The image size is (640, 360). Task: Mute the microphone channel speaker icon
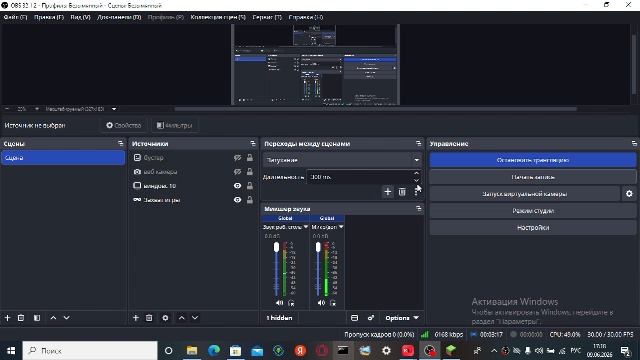pyautogui.click(x=321, y=303)
